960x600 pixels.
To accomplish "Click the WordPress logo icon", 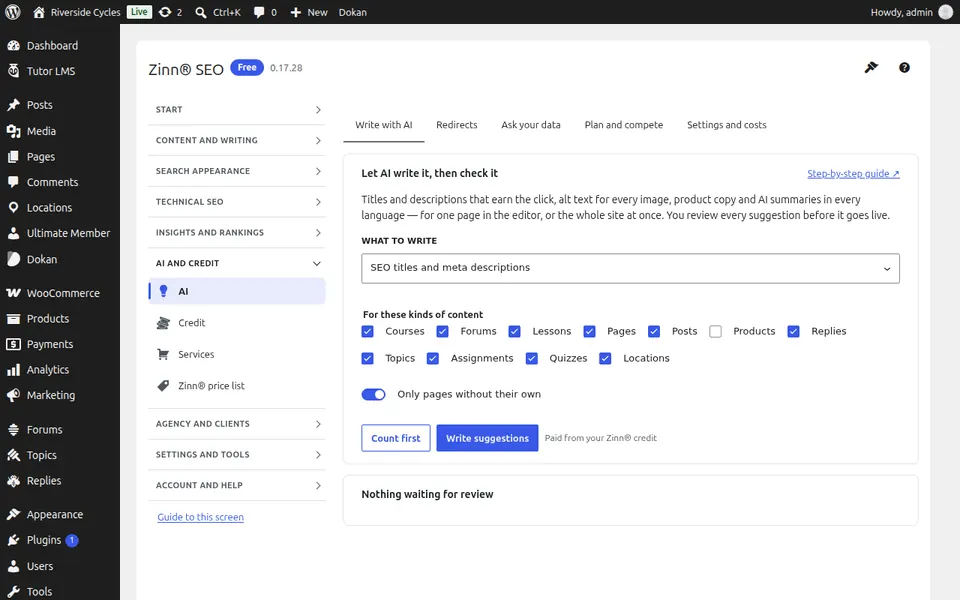I will pyautogui.click(x=12, y=12).
